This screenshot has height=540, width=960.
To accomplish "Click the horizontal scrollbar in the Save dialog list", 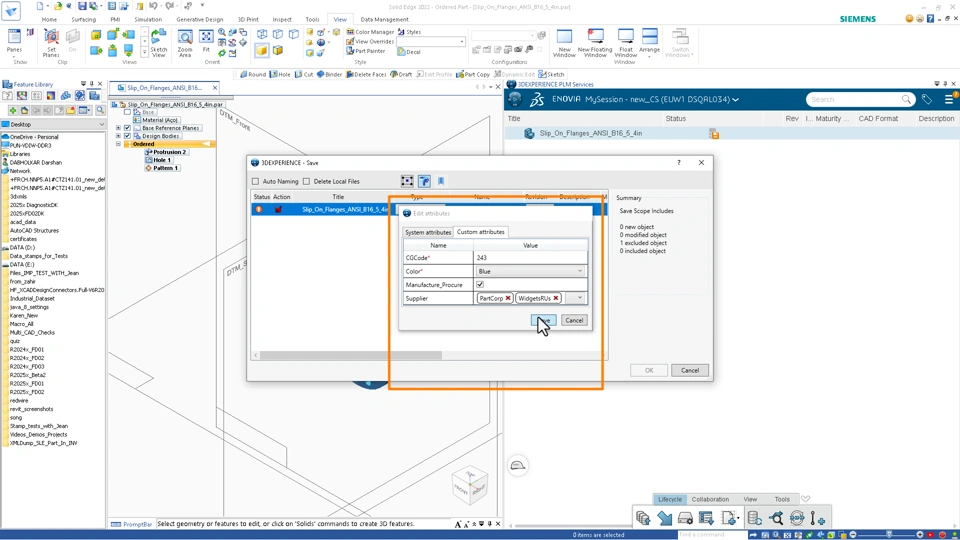I will pyautogui.click(x=351, y=355).
